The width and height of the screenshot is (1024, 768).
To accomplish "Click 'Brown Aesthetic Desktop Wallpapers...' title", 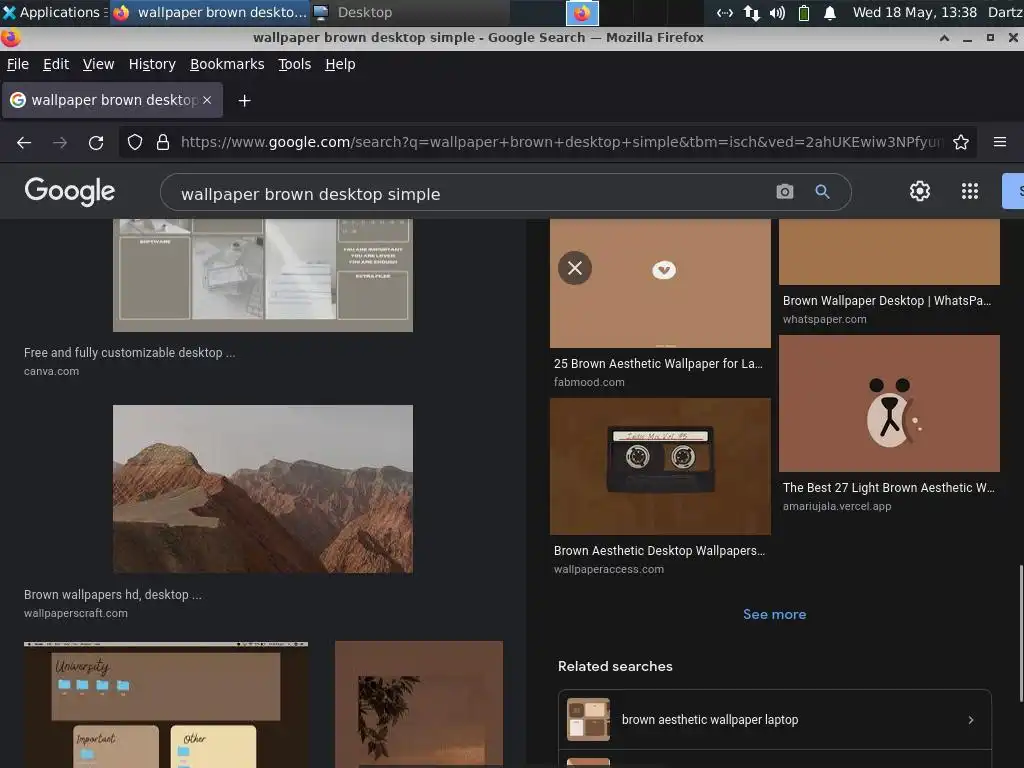I will (659, 551).
